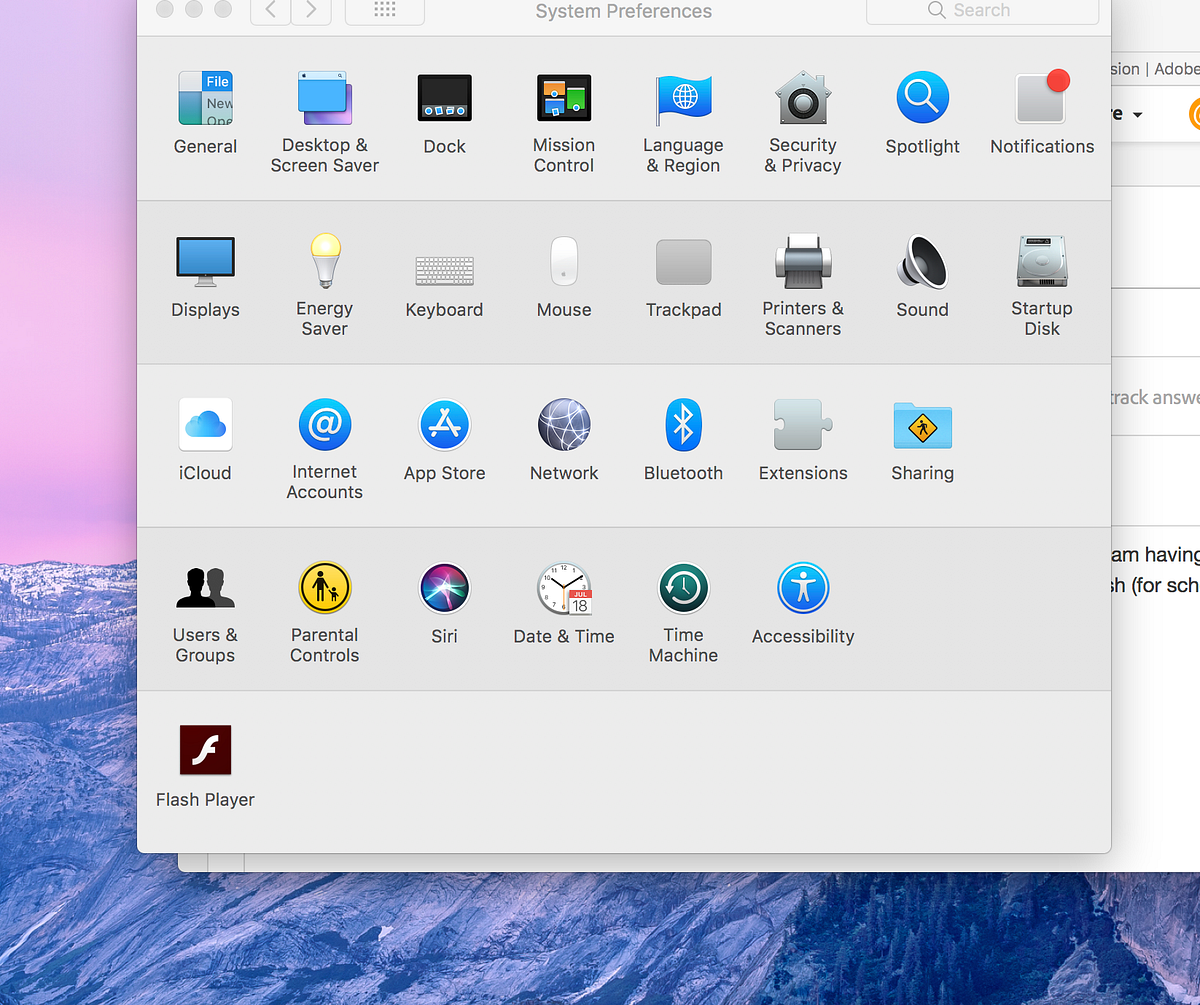This screenshot has height=1005, width=1200.
Task: Click the forward navigation arrow
Action: point(309,10)
